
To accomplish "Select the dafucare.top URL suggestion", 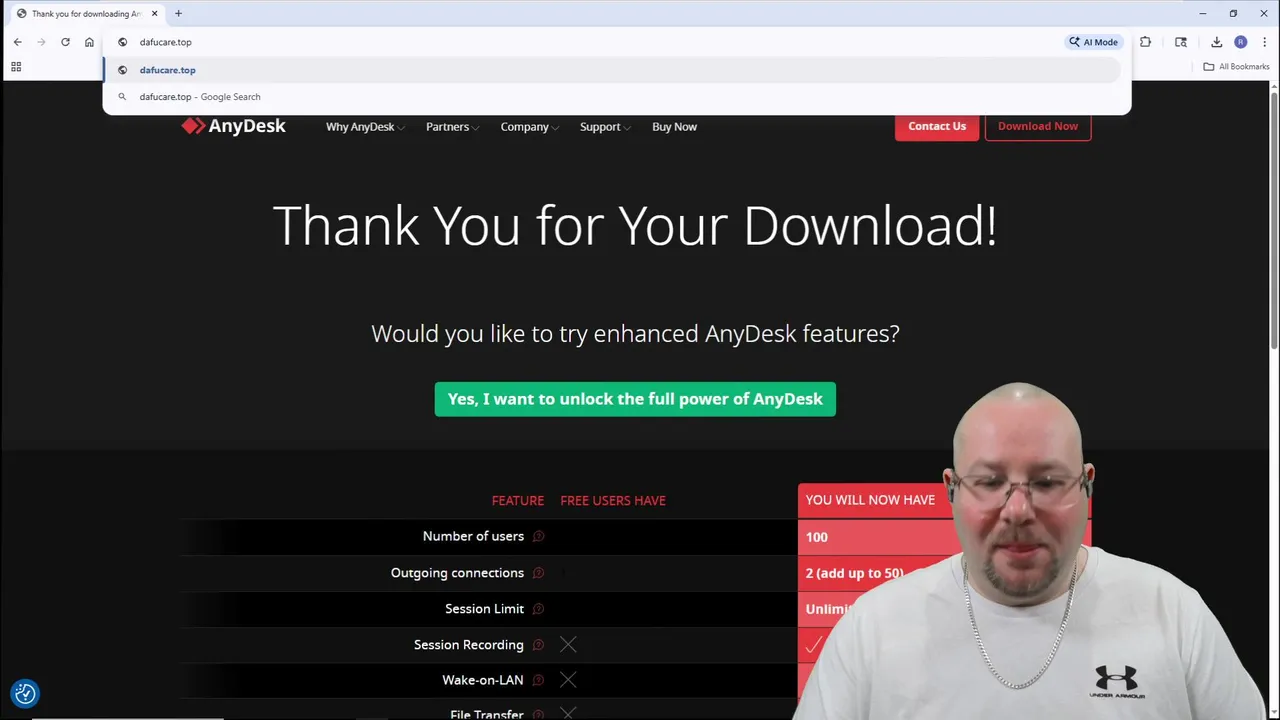I will pos(611,70).
